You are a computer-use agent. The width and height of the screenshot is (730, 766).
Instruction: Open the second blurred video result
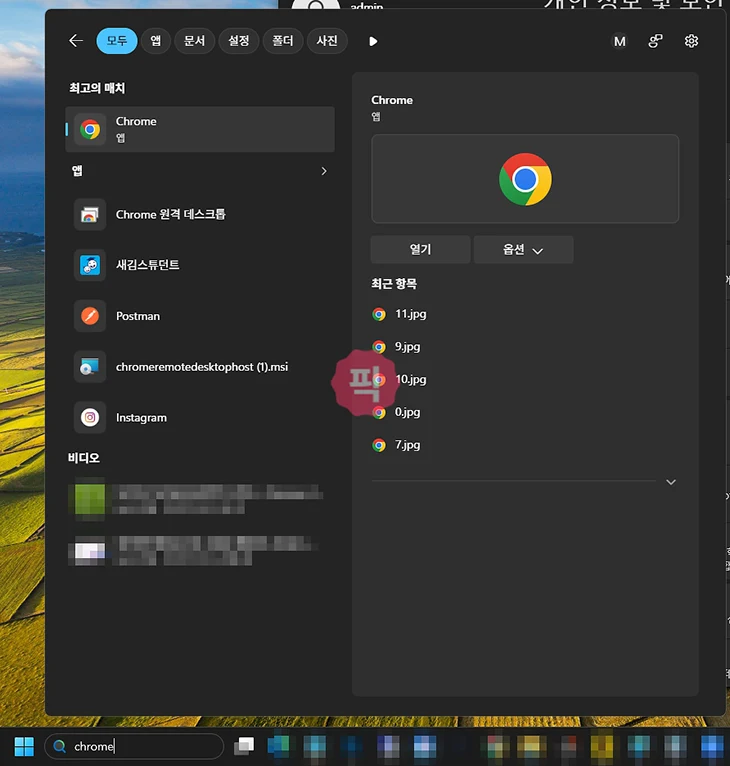195,551
